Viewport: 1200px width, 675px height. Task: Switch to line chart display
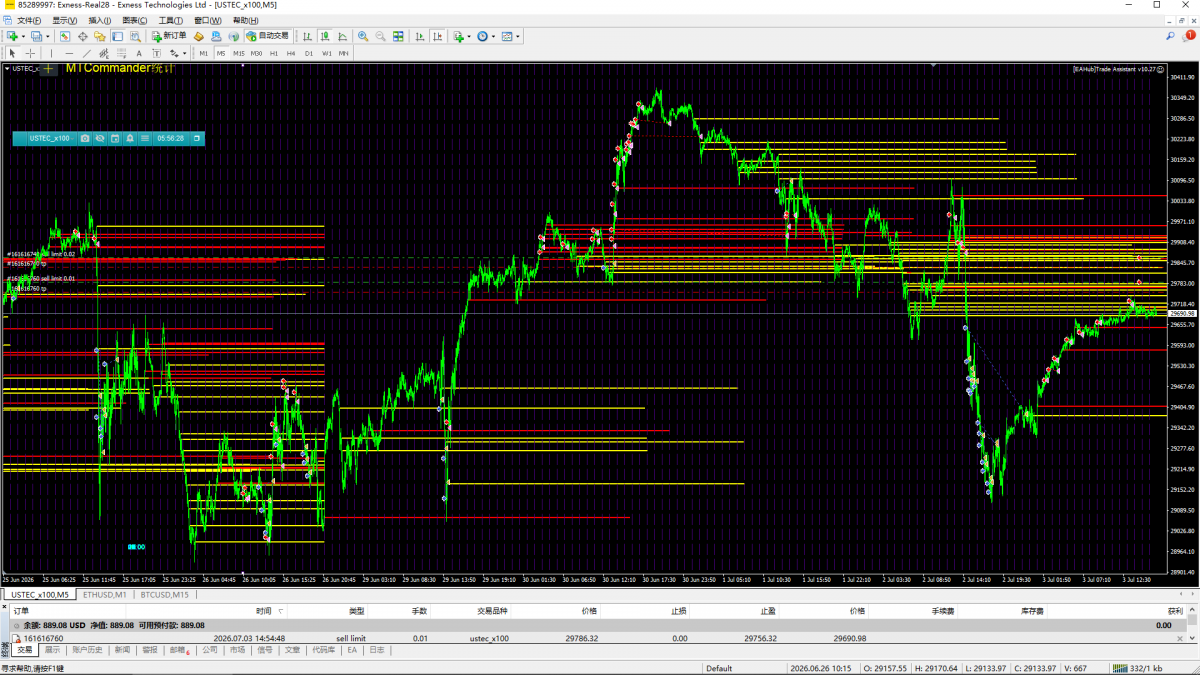coord(343,36)
